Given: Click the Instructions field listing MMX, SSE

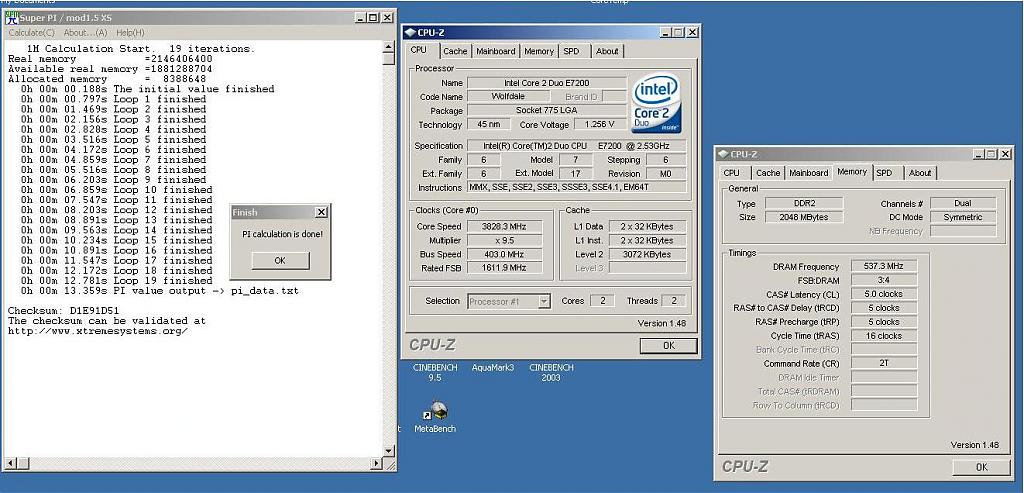Looking at the screenshot, I should [x=577, y=187].
